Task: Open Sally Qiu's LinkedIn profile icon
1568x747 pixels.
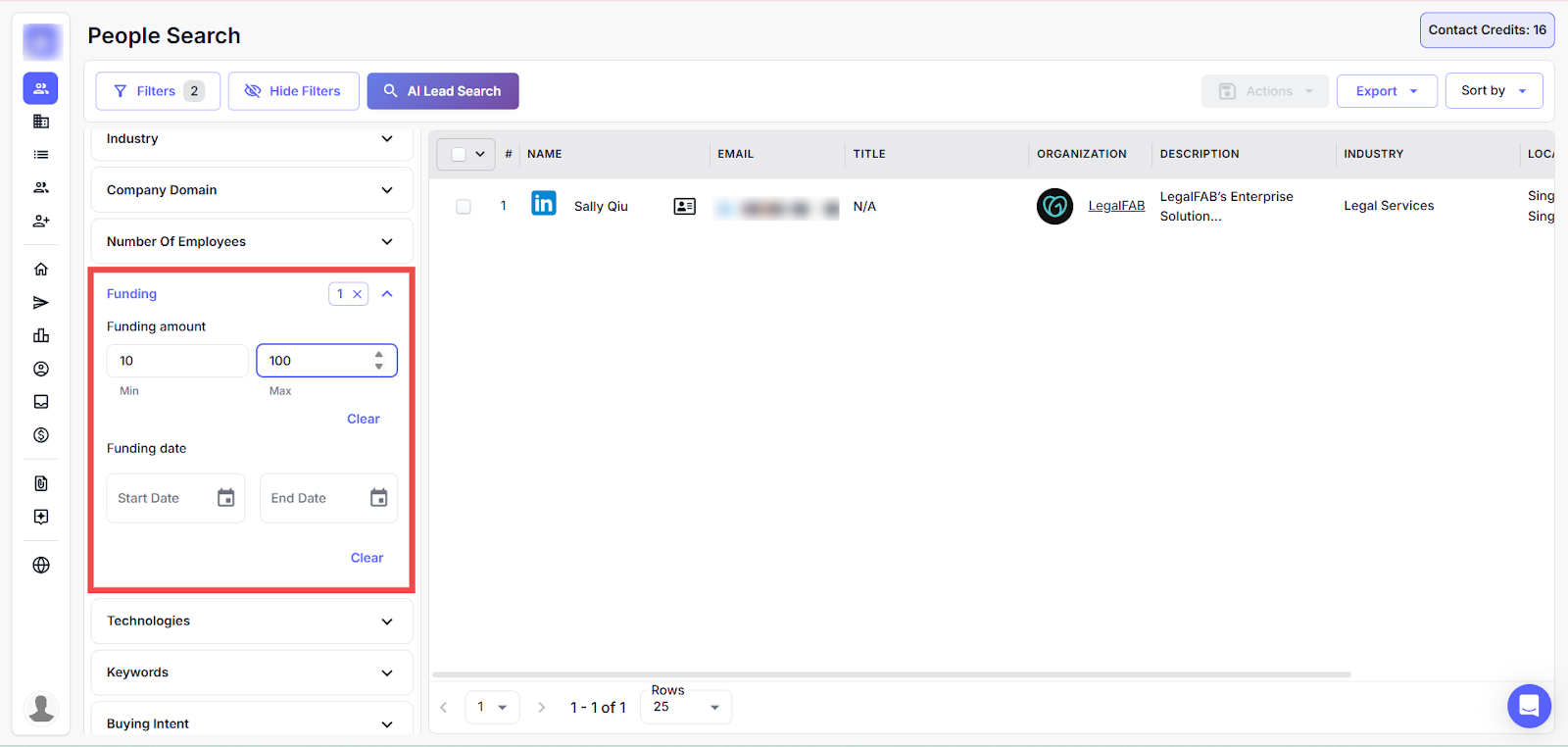Action: click(543, 204)
